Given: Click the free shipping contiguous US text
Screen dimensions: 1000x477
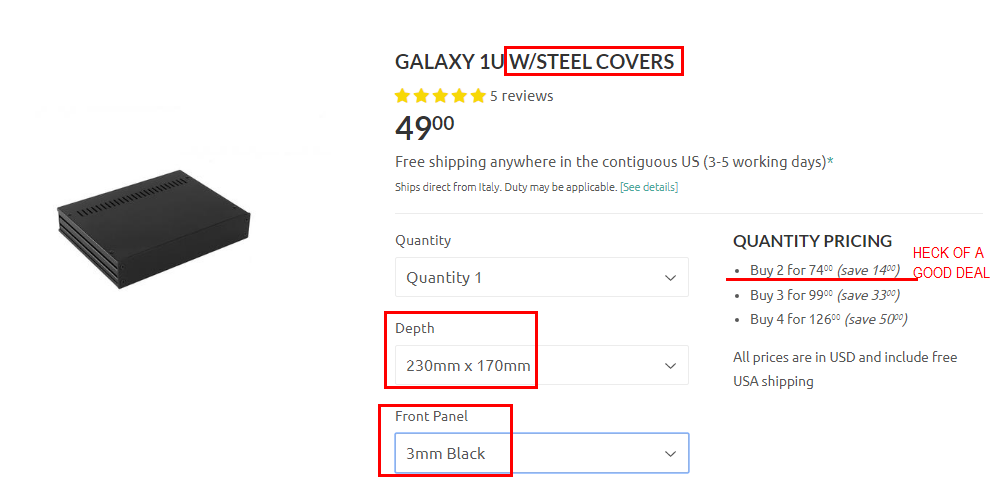Looking at the screenshot, I should click(x=611, y=162).
